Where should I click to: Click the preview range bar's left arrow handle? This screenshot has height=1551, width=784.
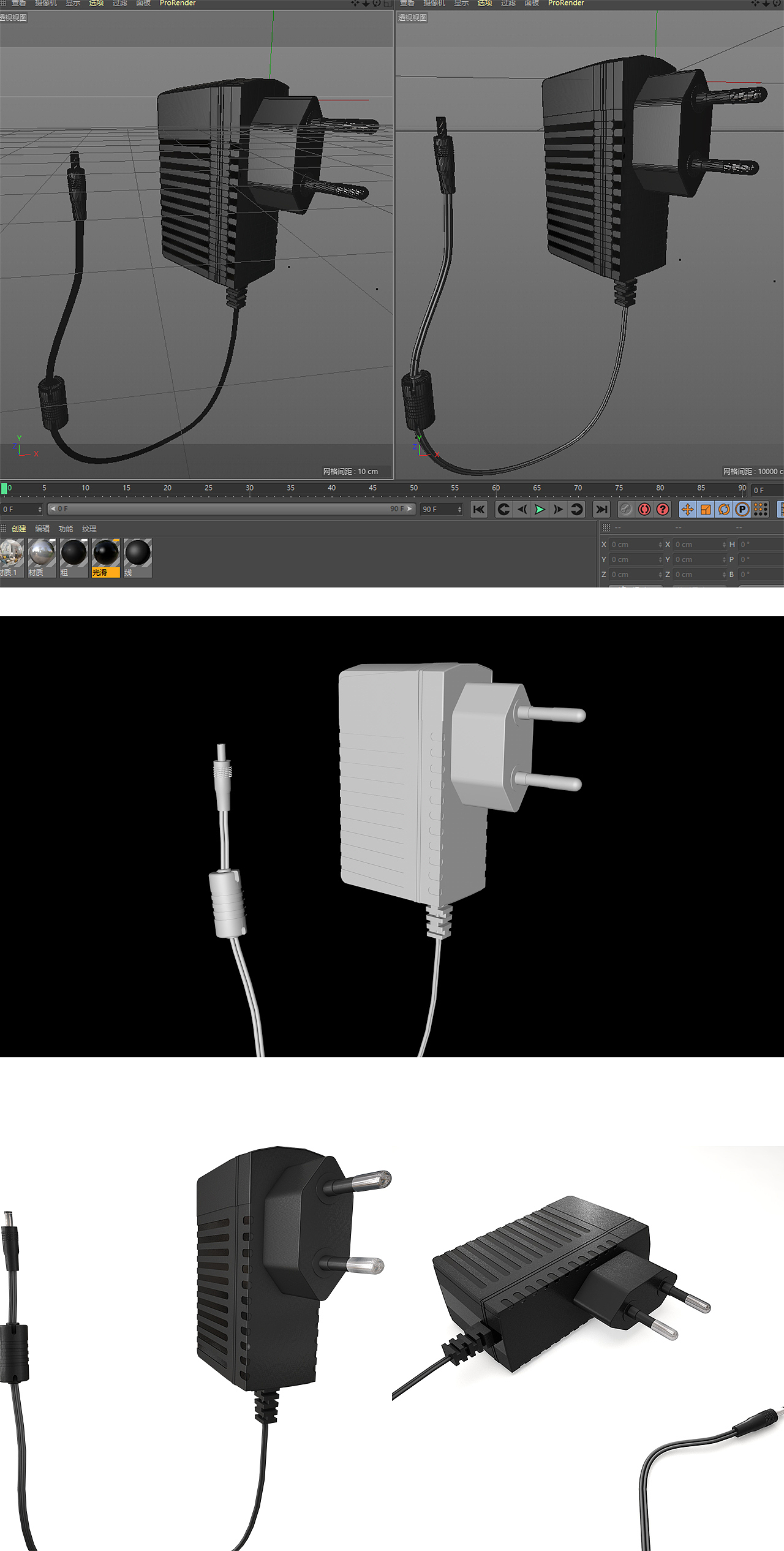(53, 508)
